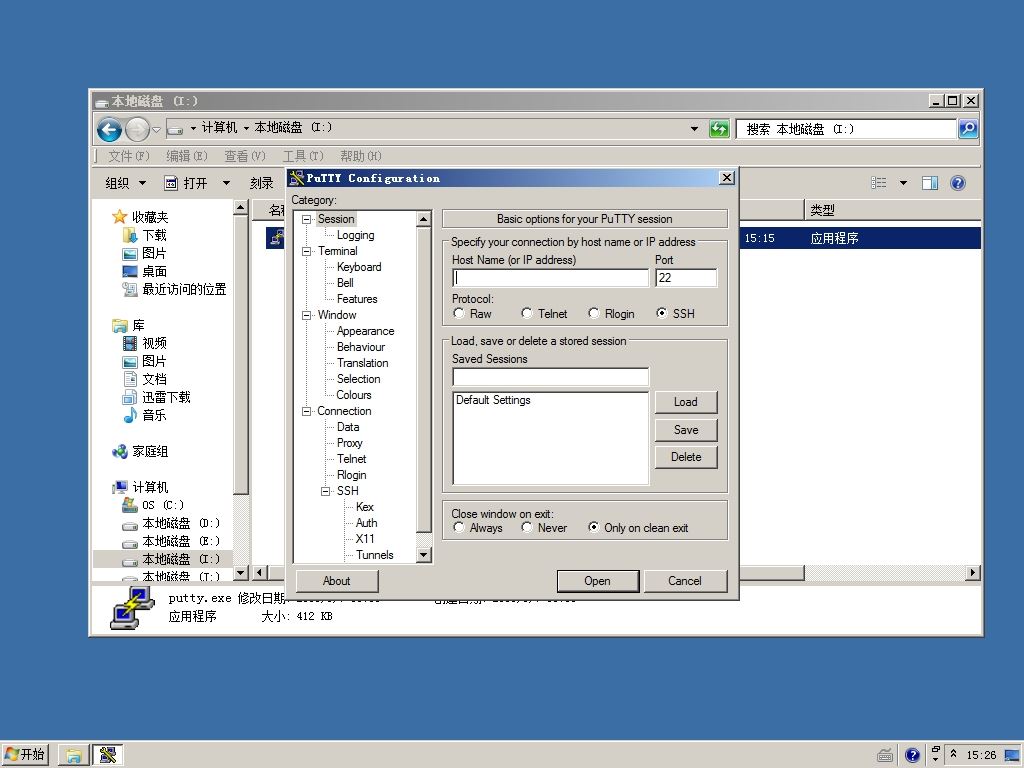Select the Logging category
The height and width of the screenshot is (768, 1024).
[x=355, y=235]
